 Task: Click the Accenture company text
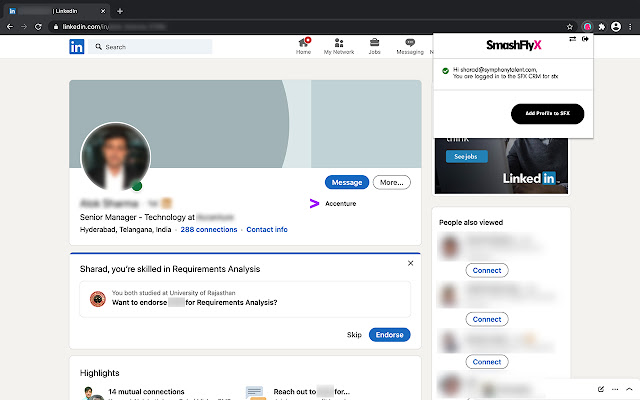(340, 203)
